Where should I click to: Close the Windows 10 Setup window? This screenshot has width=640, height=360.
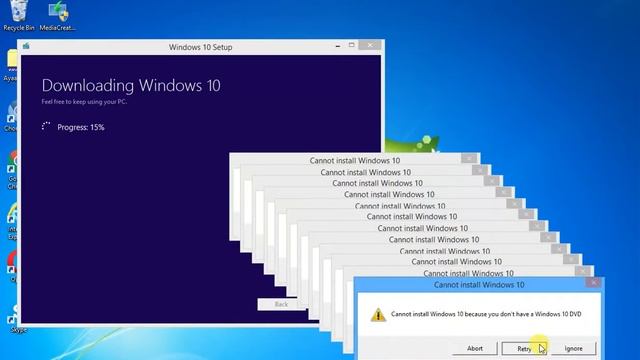(x=370, y=45)
